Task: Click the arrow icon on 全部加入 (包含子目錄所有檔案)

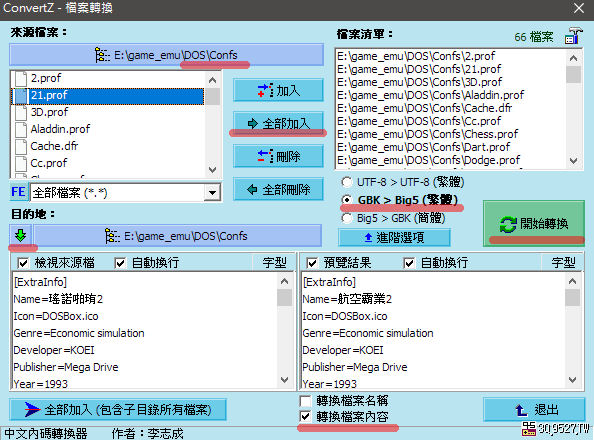Action: pos(32,409)
